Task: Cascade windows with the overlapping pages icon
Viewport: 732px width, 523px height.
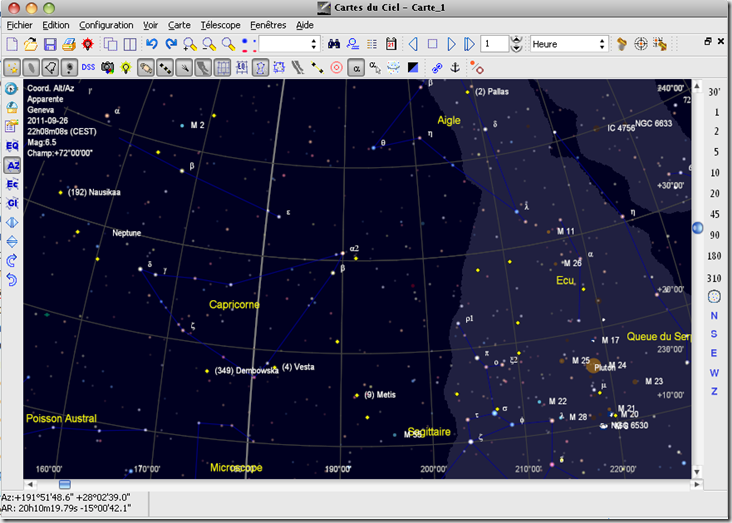Action: [111, 44]
